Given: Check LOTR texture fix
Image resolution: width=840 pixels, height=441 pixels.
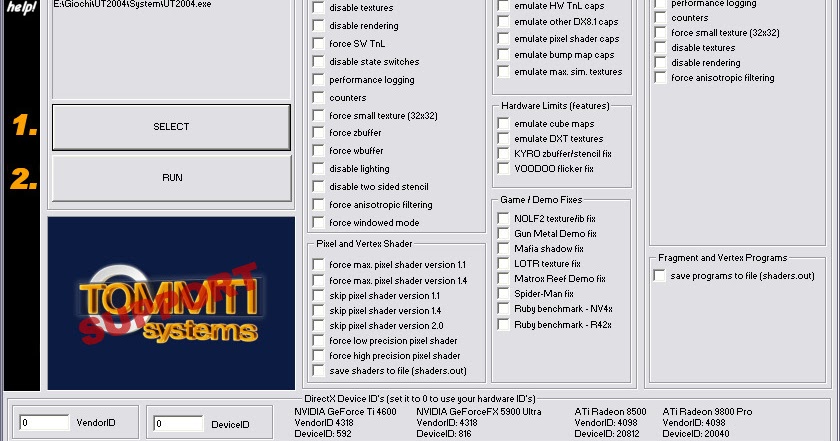Looking at the screenshot, I should click(504, 264).
